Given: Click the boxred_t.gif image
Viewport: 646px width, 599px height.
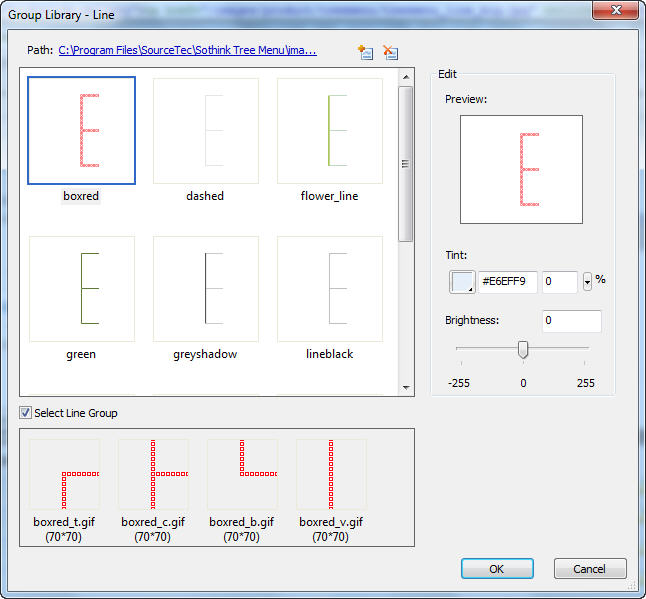Looking at the screenshot, I should point(64,474).
